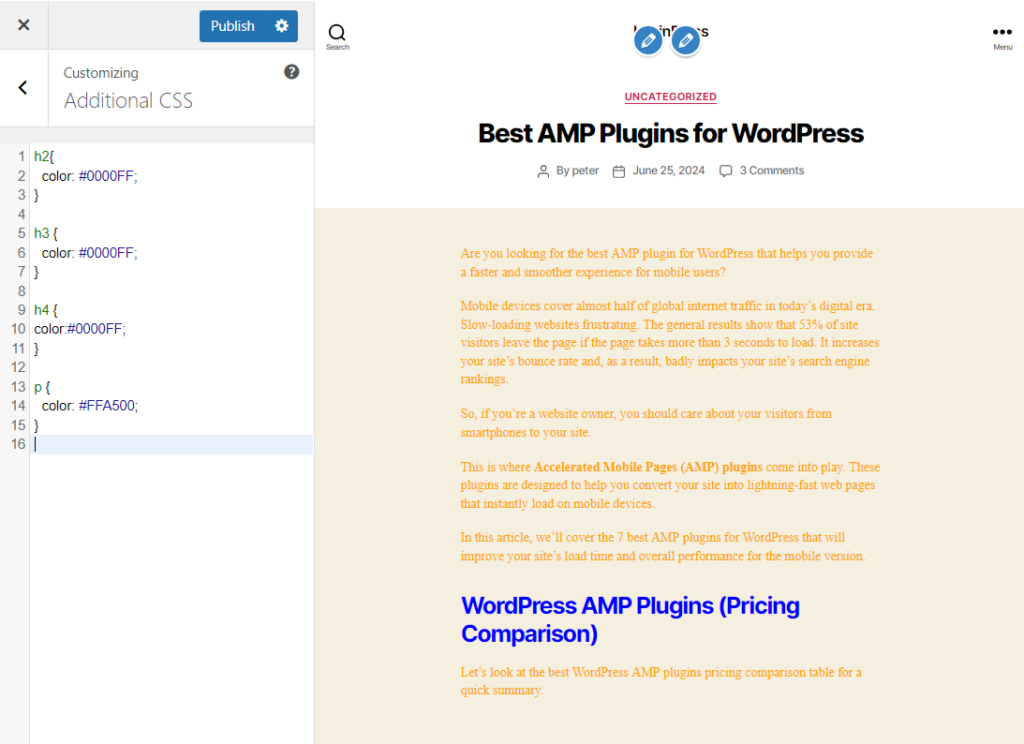
Task: Click the right pencil edit shortcut
Action: [686, 41]
